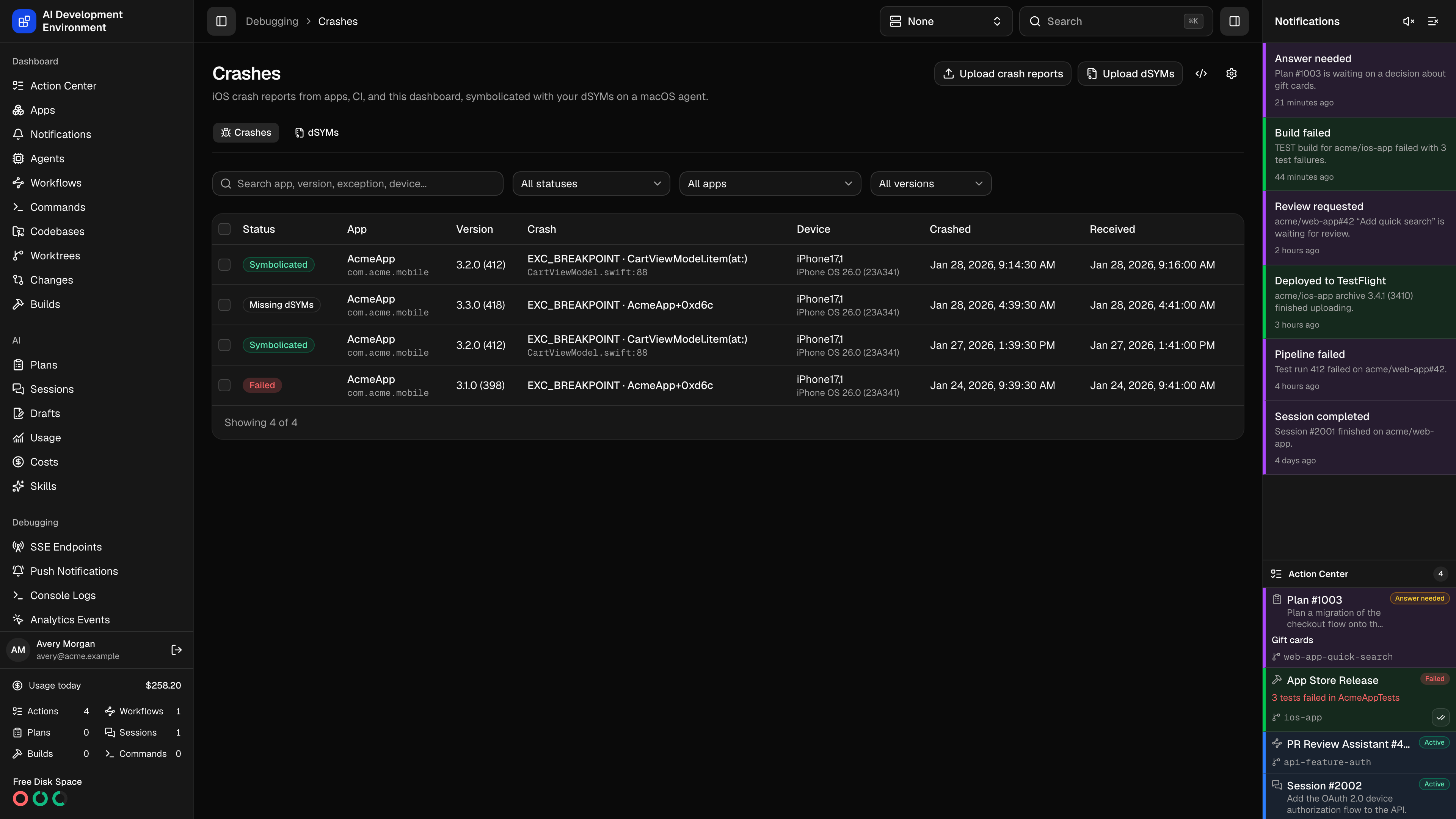Screen dimensions: 1456x819
Task: Open Codebases in the sidebar
Action: (97, 231)
